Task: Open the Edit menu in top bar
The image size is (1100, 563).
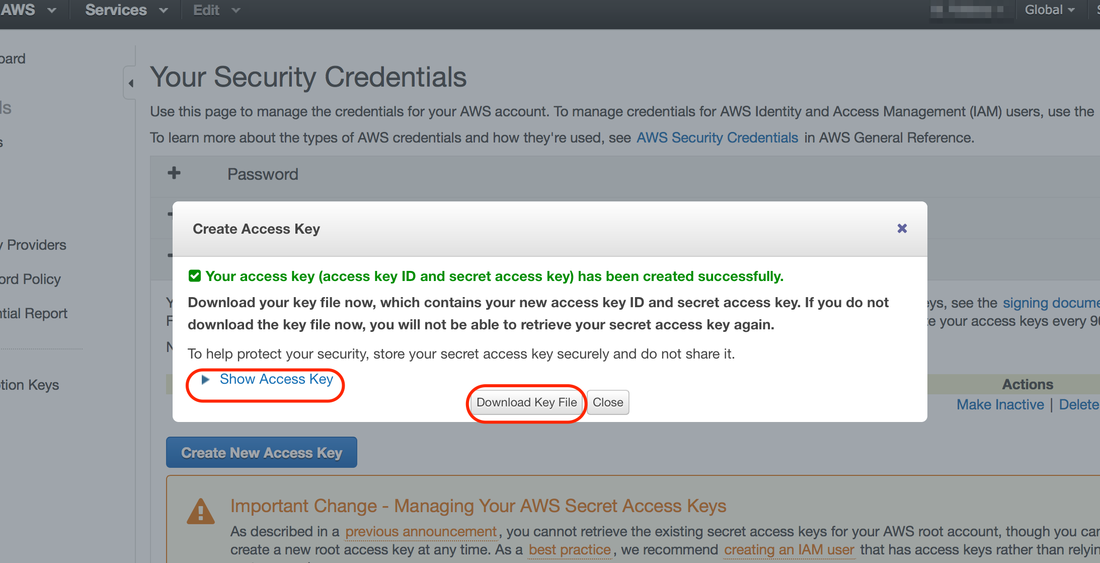Action: point(216,10)
